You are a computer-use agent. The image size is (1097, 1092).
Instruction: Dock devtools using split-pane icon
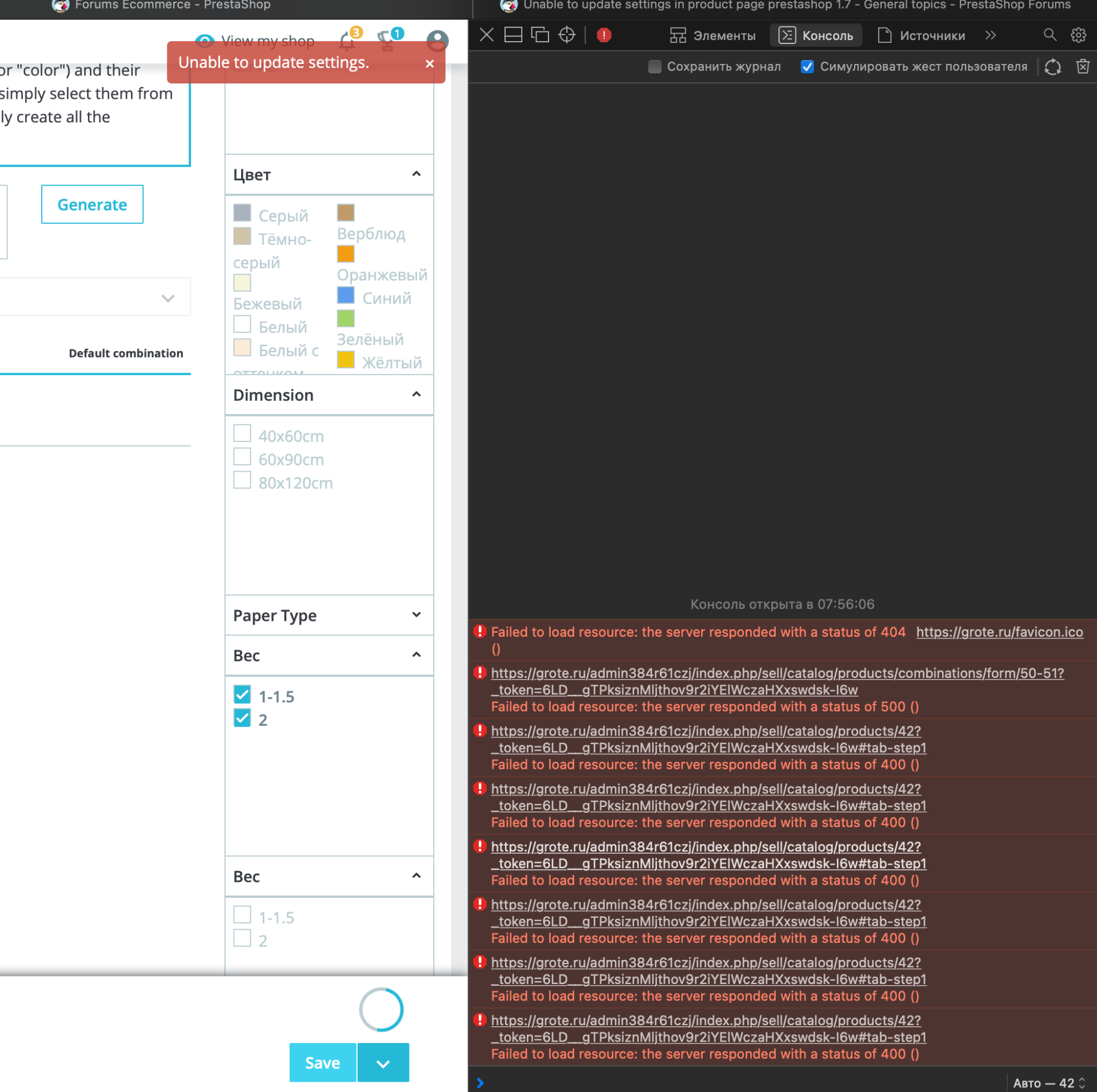point(513,35)
